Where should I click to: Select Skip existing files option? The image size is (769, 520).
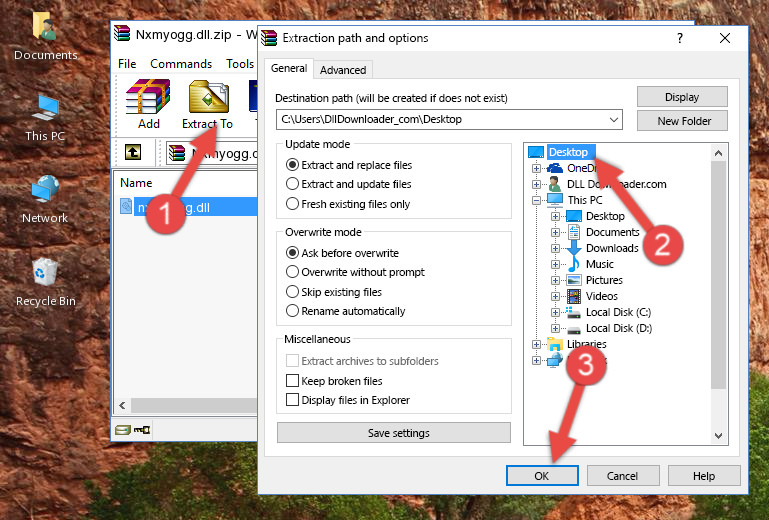[292, 291]
